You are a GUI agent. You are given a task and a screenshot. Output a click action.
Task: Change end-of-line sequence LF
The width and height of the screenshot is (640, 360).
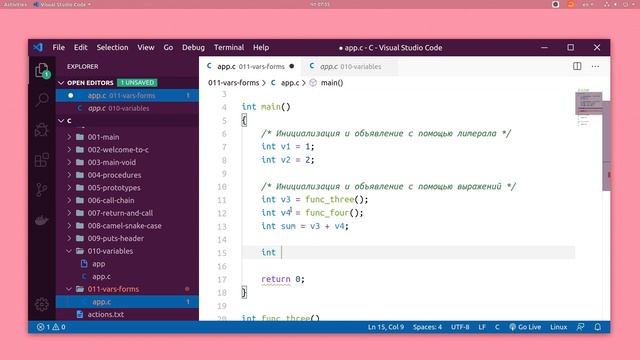(x=482, y=327)
